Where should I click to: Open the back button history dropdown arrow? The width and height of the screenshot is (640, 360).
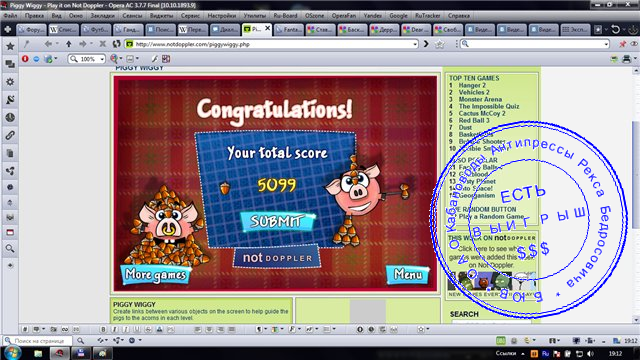point(56,44)
